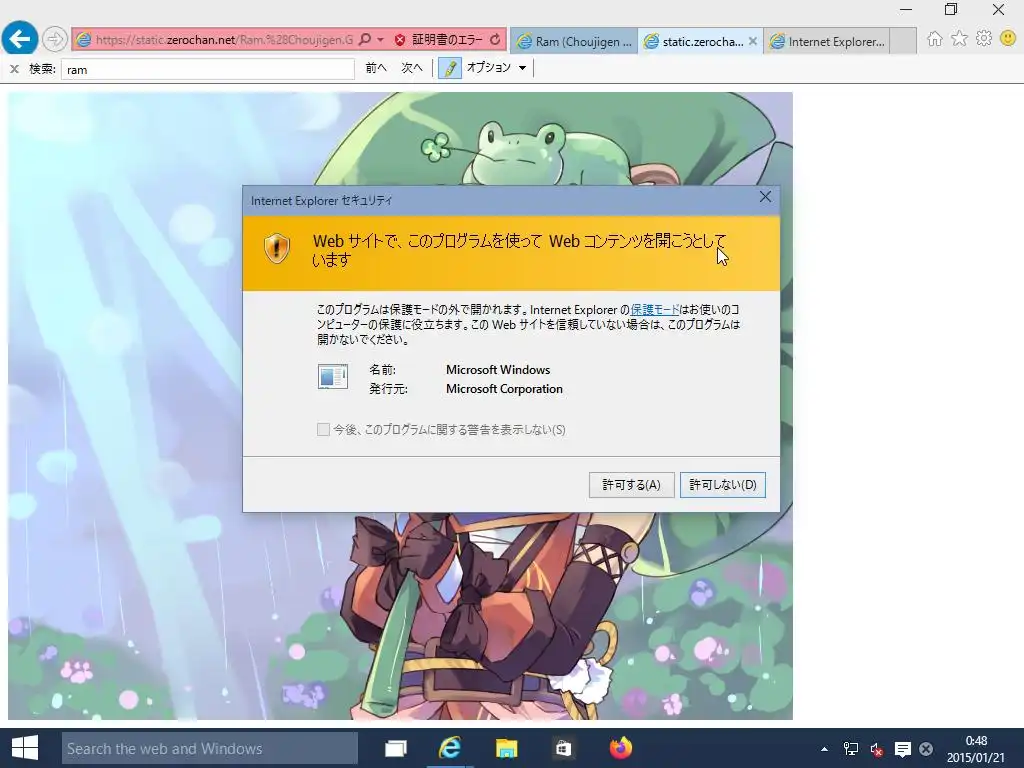Viewport: 1024px width, 768px height.
Task: Click the network icon in system tray
Action: 851,749
